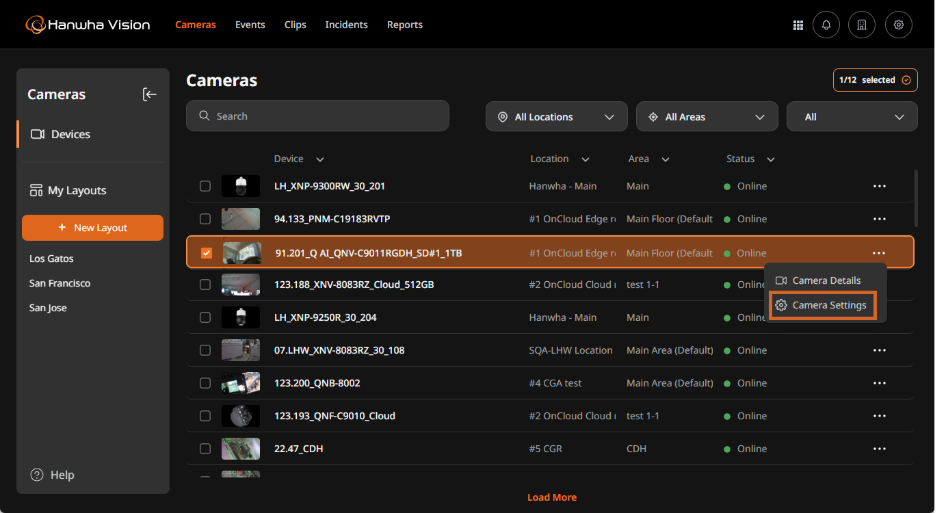Click the building/organization icon in header
Viewport: 936px width, 513px height.
point(862,25)
